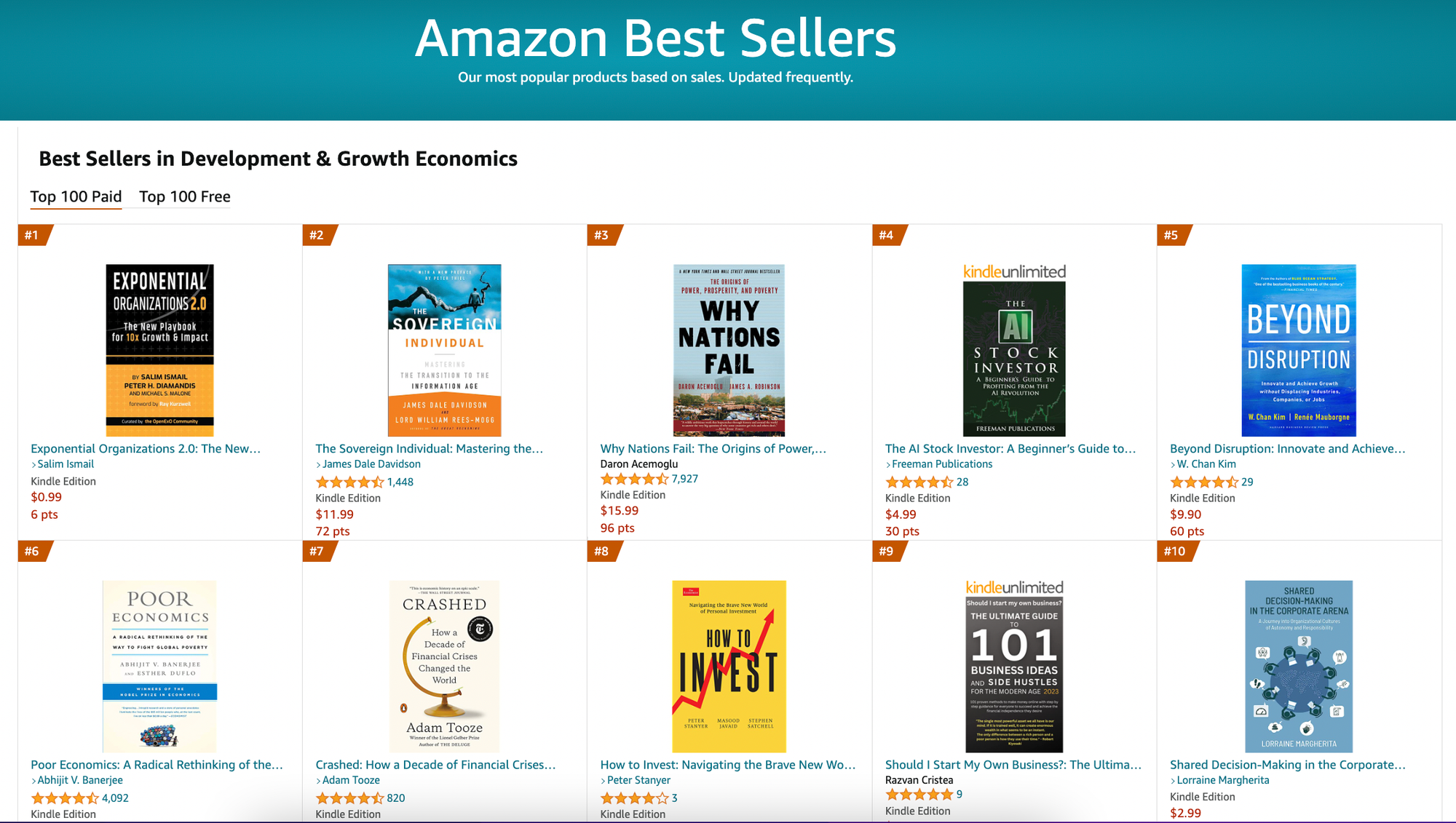Viewport: 1456px width, 823px height.
Task: Select the Top 100 Paid tab
Action: pyautogui.click(x=76, y=196)
